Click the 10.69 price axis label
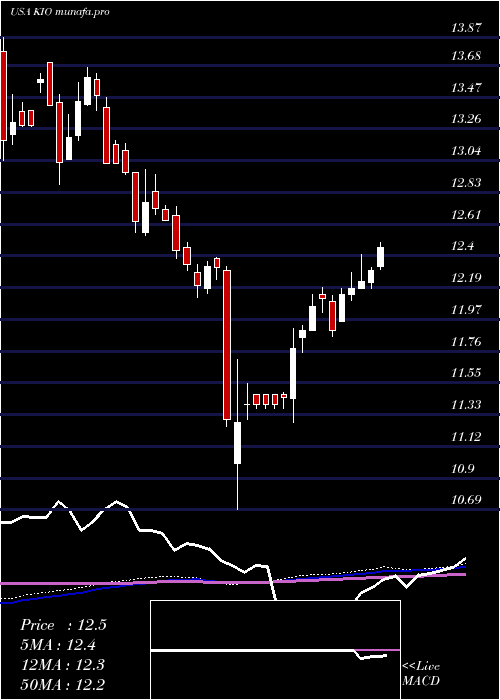This screenshot has width=500, height=700. pyautogui.click(x=466, y=499)
